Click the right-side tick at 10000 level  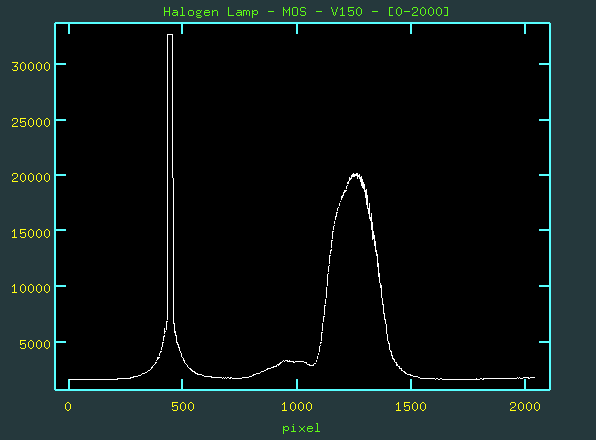(544, 286)
